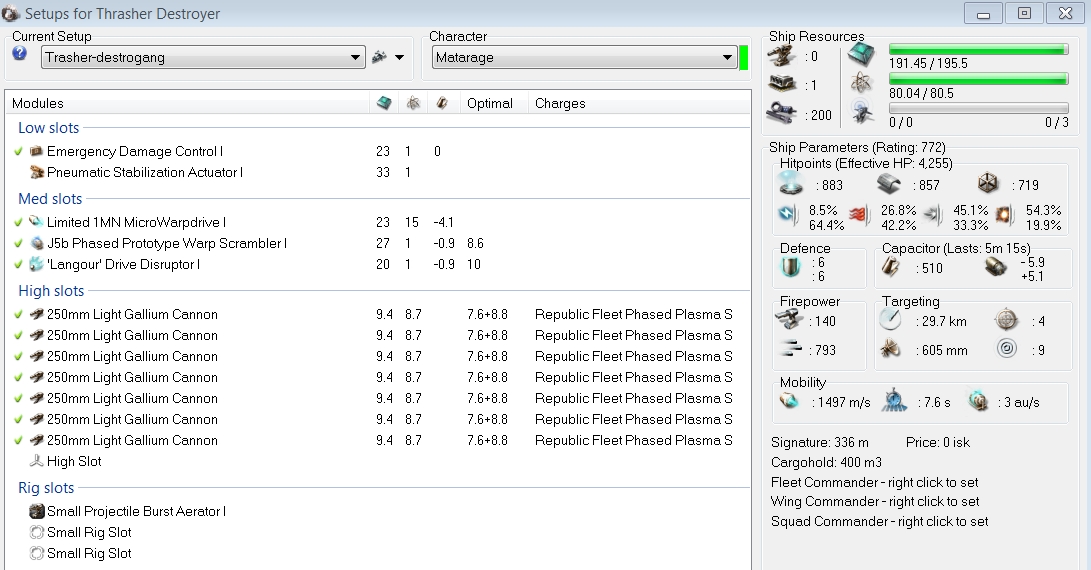Toggle the last 250mm Light Gallium Cannon checkmark

tap(18, 440)
